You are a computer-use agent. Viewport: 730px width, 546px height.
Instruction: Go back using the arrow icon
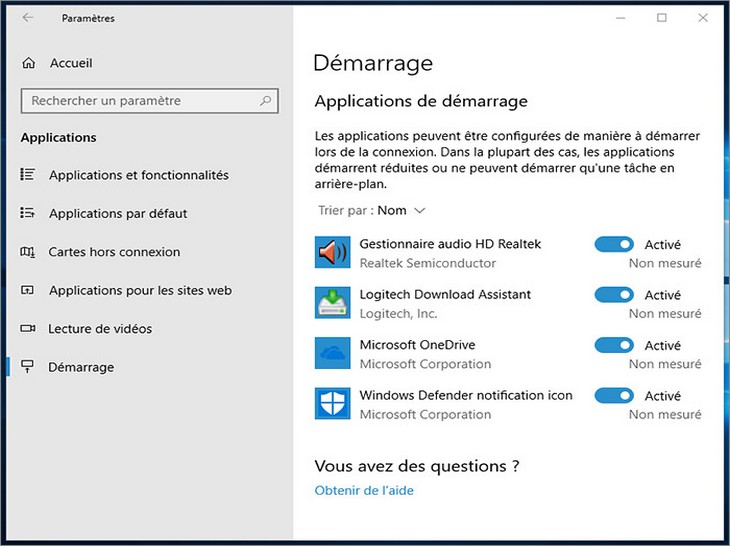click(28, 18)
